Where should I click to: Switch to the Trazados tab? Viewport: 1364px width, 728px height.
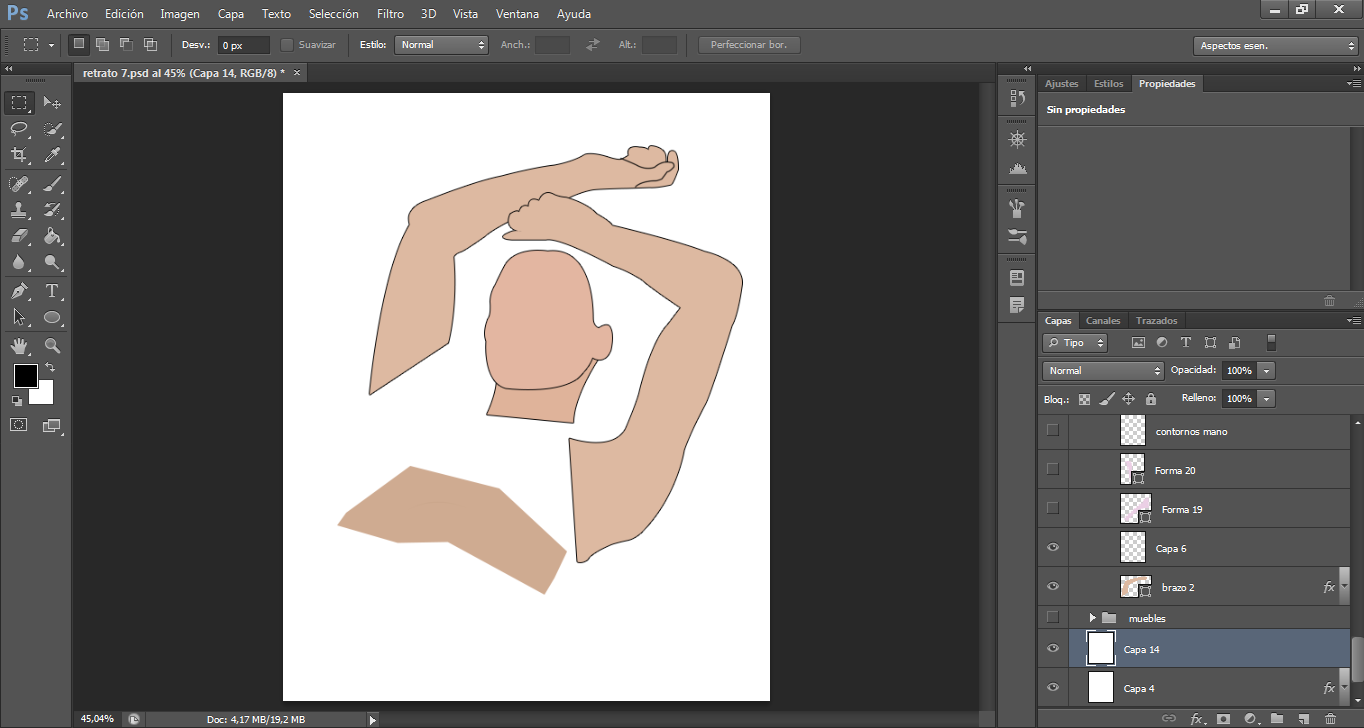[x=1157, y=321]
